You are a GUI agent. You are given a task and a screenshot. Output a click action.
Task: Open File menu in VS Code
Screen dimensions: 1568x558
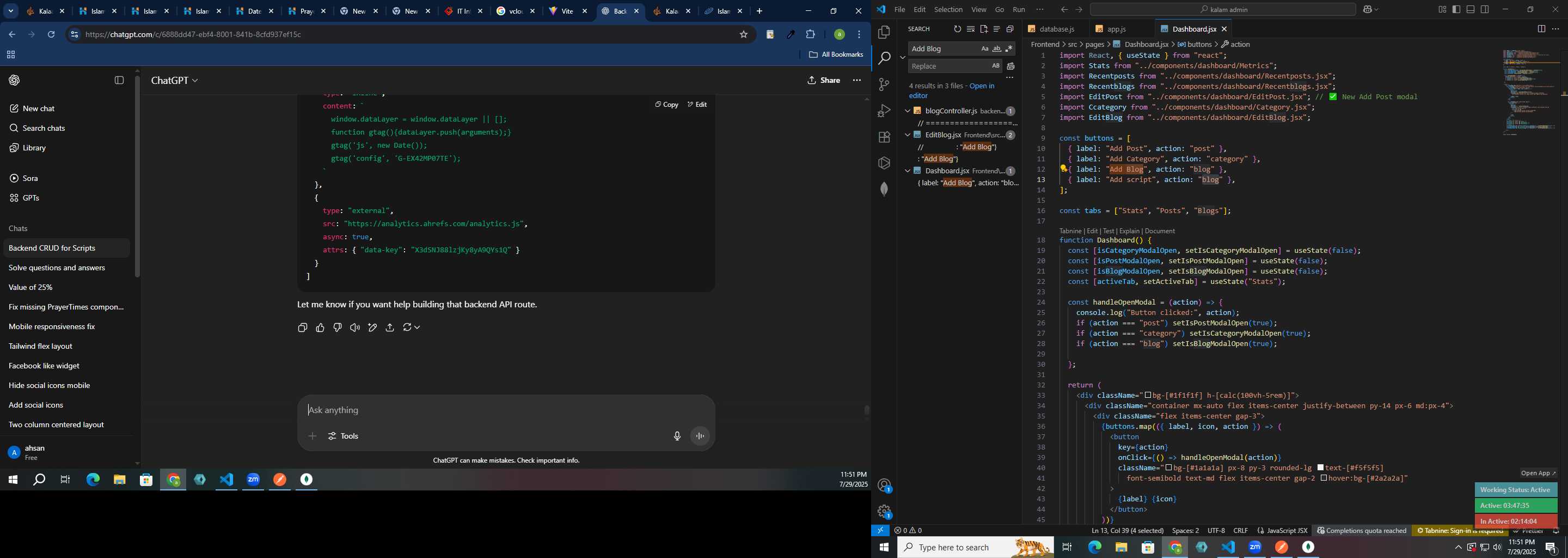(x=899, y=10)
